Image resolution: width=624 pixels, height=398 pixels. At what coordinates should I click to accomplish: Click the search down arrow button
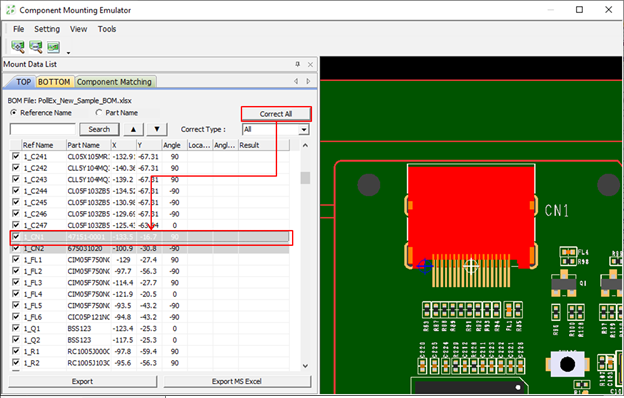coord(157,129)
